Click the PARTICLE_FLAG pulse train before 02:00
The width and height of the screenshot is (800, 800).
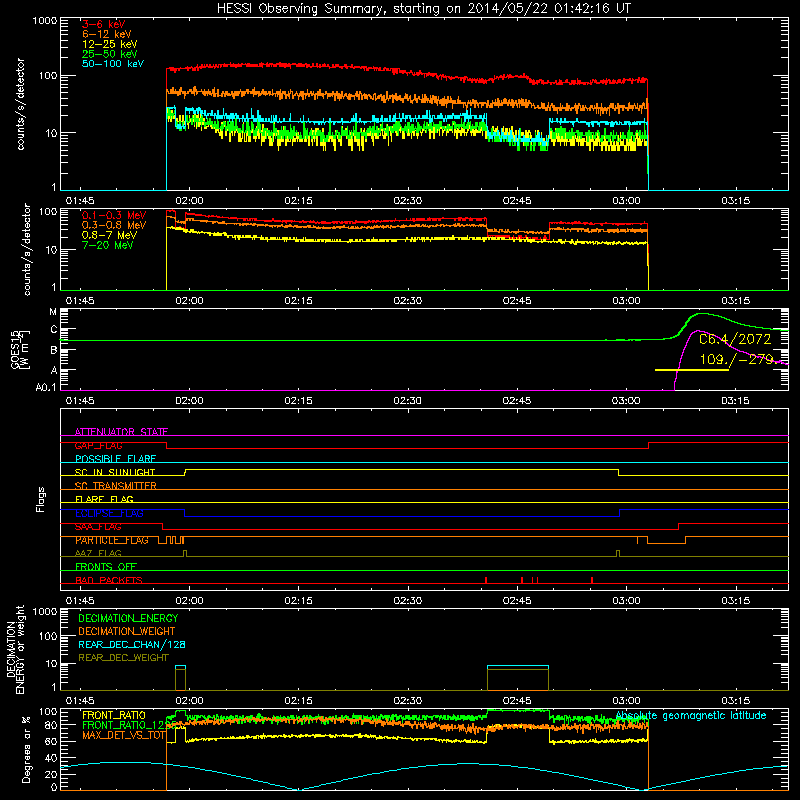coord(171,540)
